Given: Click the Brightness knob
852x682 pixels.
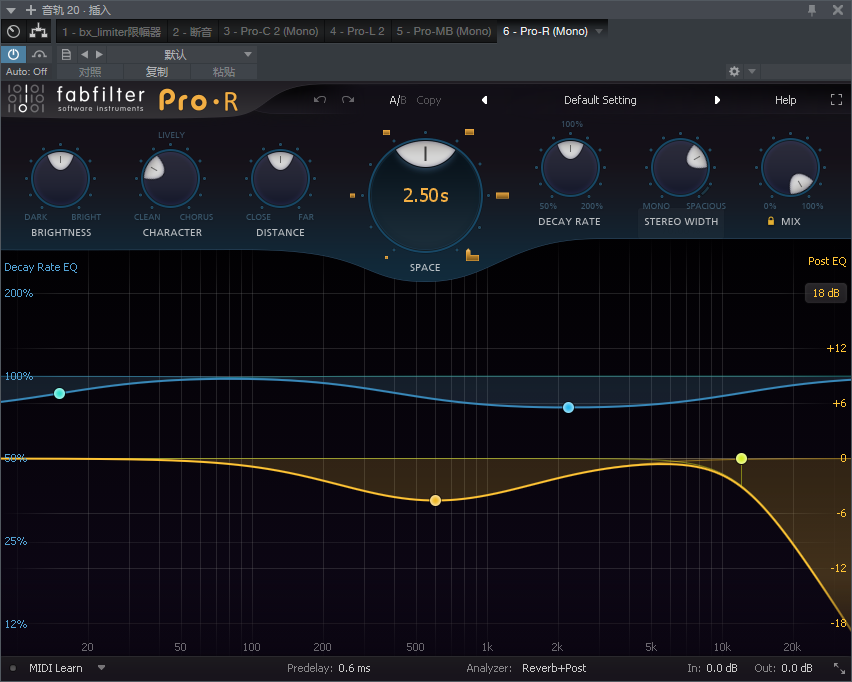Looking at the screenshot, I should [60, 178].
